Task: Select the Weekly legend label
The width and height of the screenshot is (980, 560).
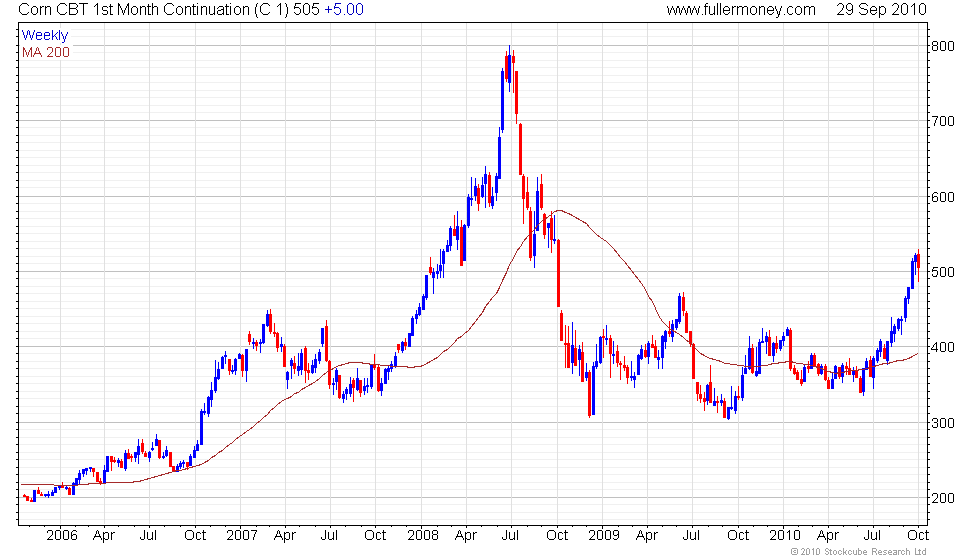Action: click(x=44, y=36)
